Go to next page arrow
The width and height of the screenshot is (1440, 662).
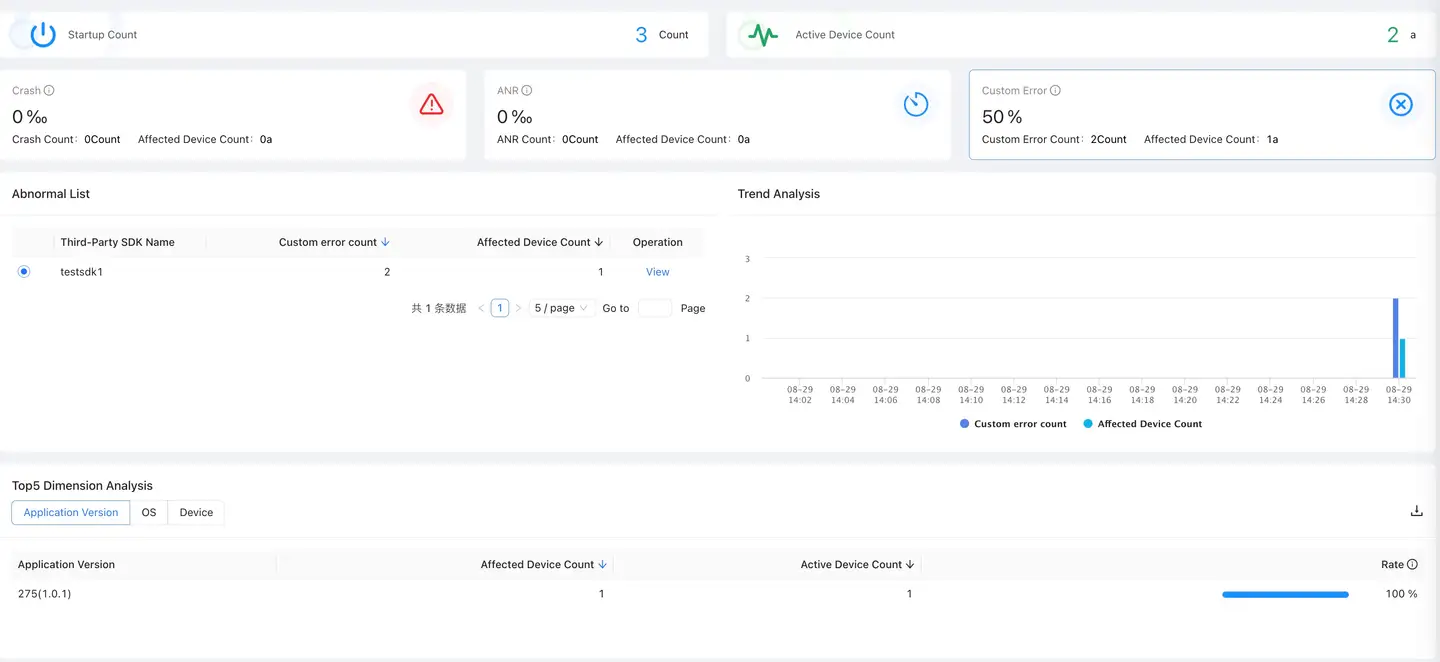pyautogui.click(x=518, y=308)
